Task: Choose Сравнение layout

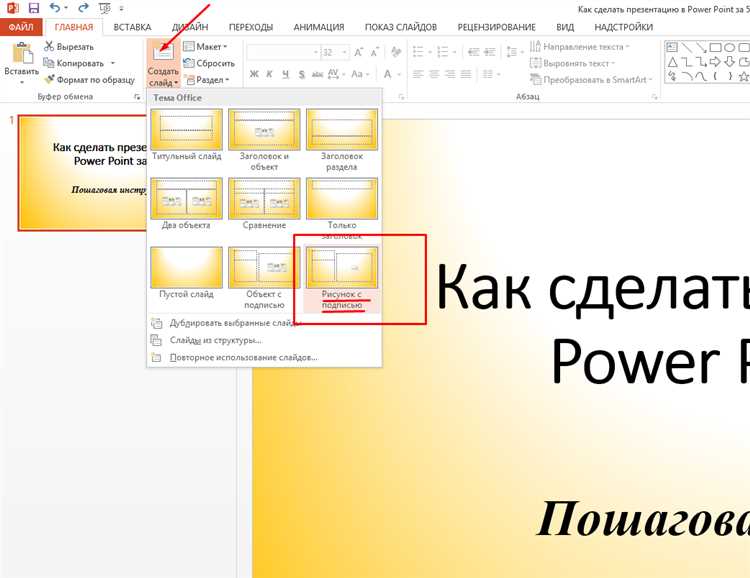Action: [x=264, y=204]
